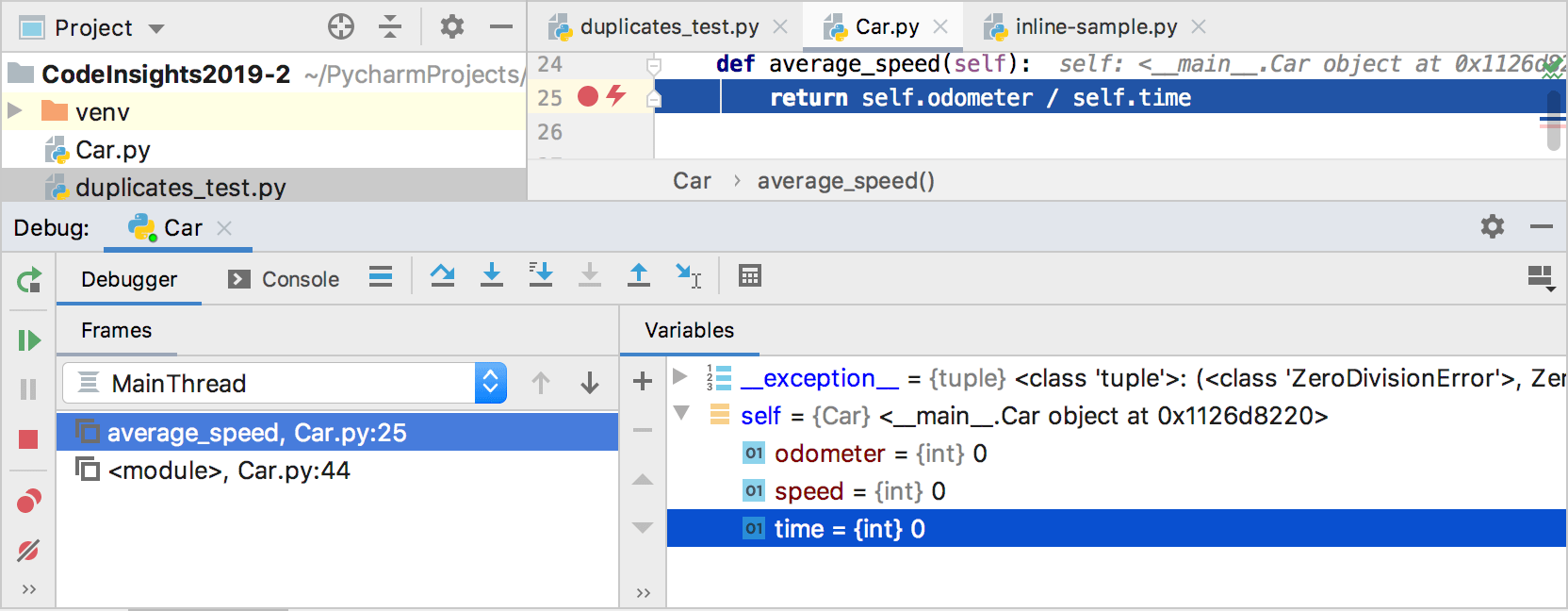Screen dimensions: 1568x611
Task: Select the time variable row
Action: coord(1117,528)
